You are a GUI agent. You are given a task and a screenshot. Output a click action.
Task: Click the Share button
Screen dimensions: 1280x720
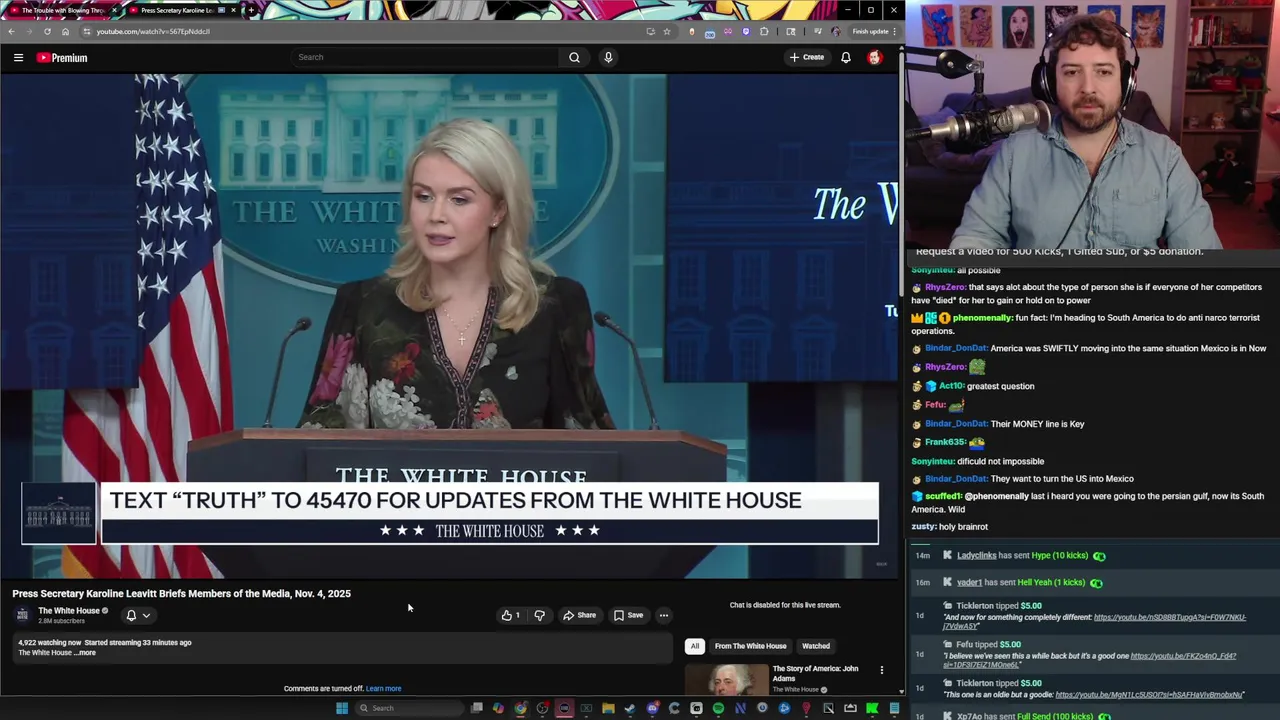[579, 615]
